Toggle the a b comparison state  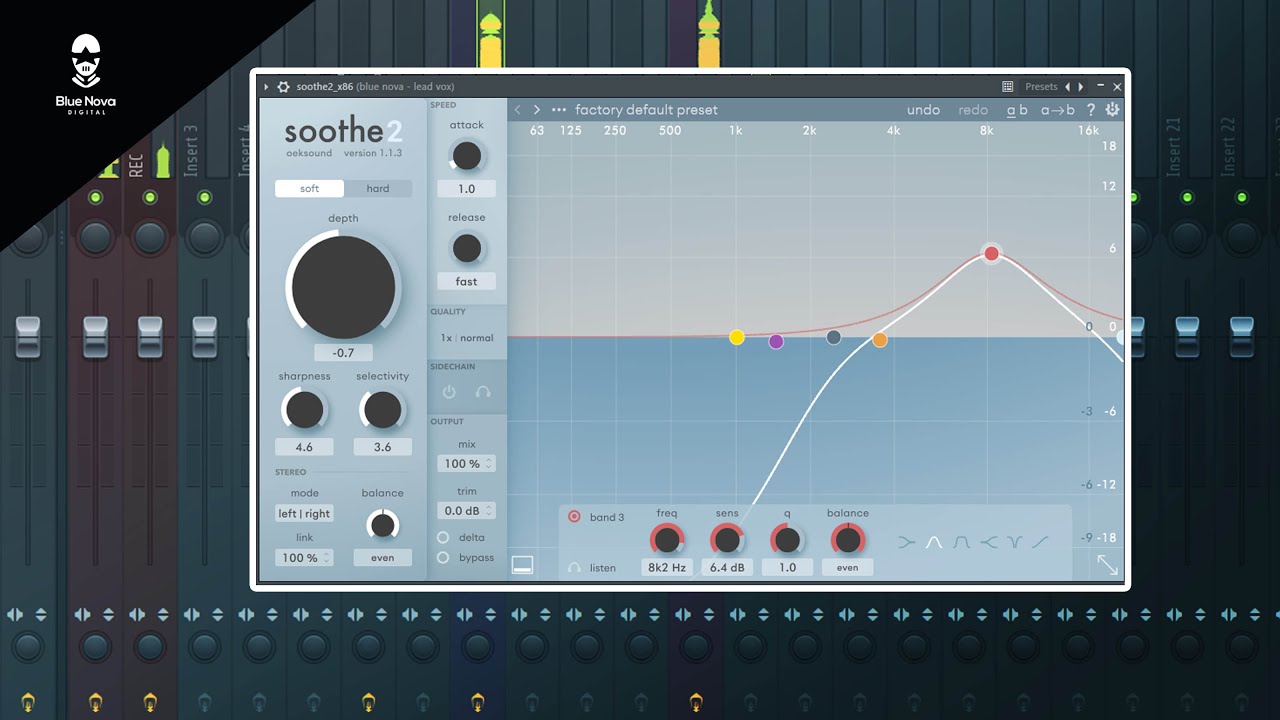coord(1017,110)
